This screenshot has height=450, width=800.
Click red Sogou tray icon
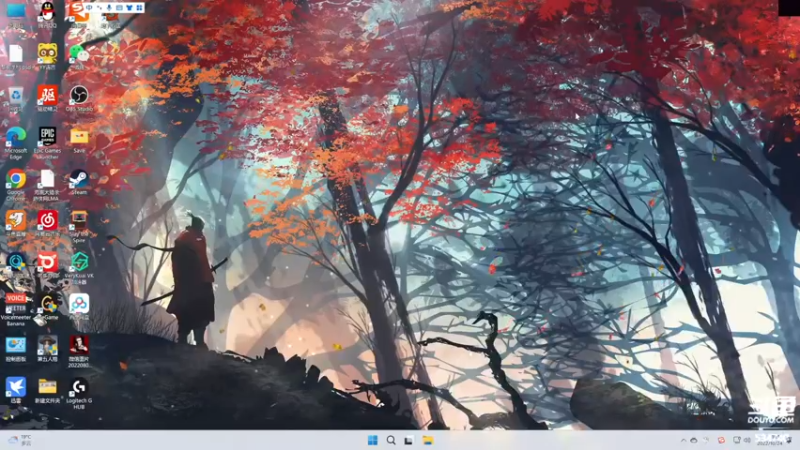point(721,440)
